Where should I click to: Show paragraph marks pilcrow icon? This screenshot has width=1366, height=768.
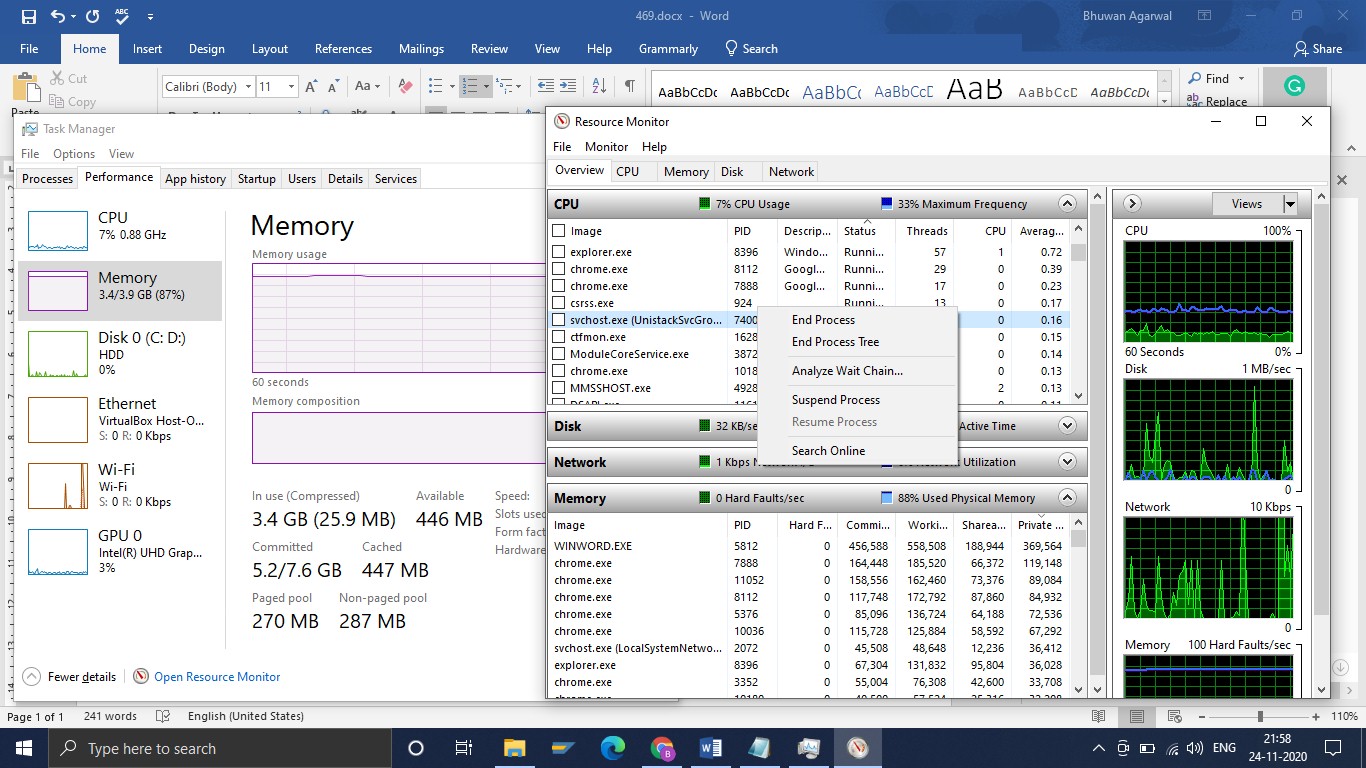(x=629, y=87)
